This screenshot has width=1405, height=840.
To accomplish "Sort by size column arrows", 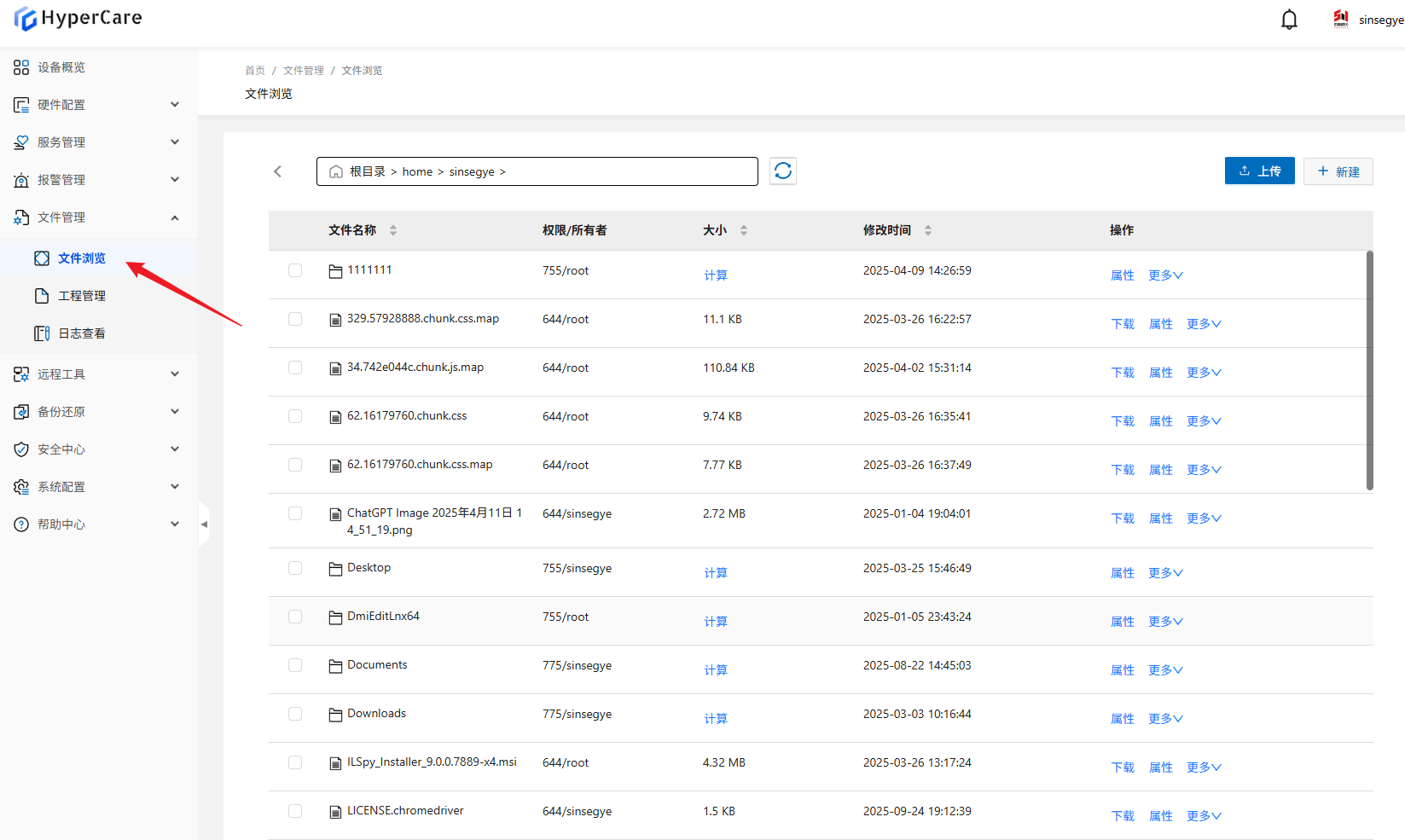I will 744,230.
